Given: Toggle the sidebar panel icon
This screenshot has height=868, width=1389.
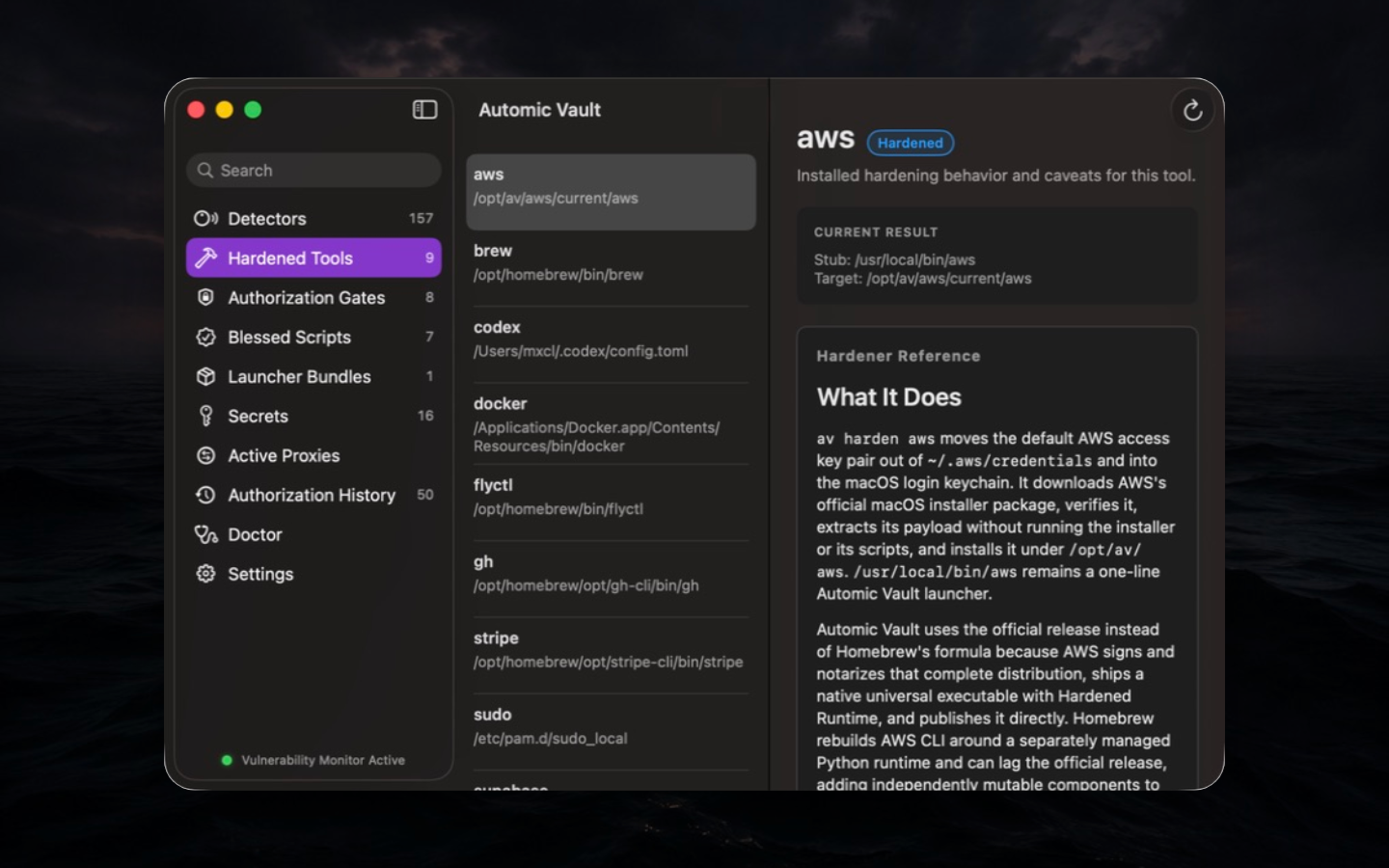Looking at the screenshot, I should (424, 110).
